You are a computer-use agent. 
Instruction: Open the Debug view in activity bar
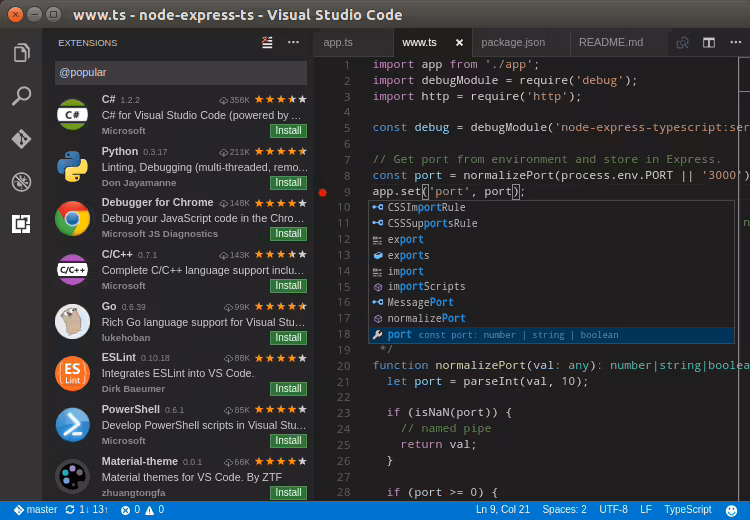(21, 182)
